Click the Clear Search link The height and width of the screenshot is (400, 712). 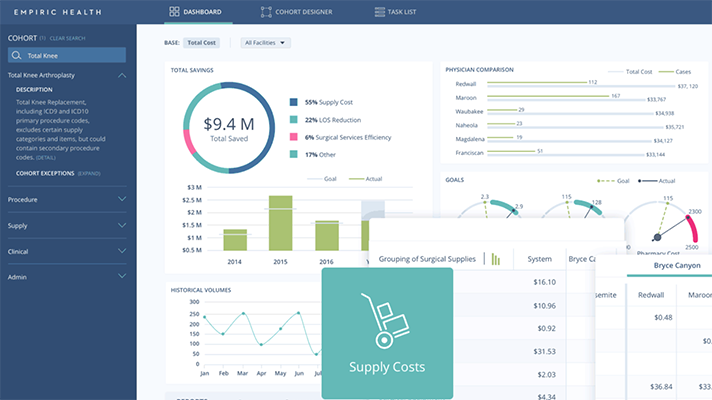tap(68, 38)
